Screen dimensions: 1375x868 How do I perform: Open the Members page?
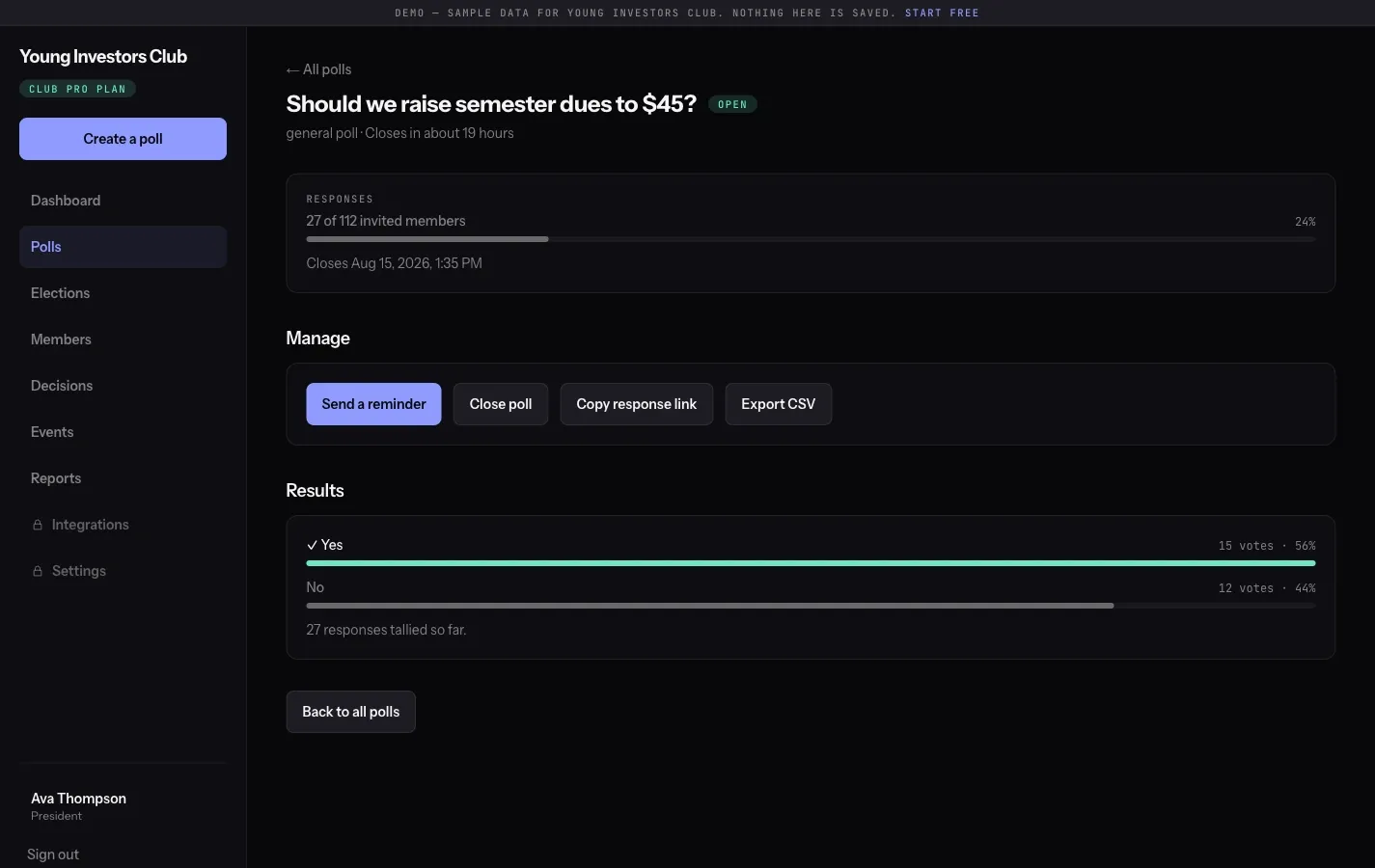123,339
